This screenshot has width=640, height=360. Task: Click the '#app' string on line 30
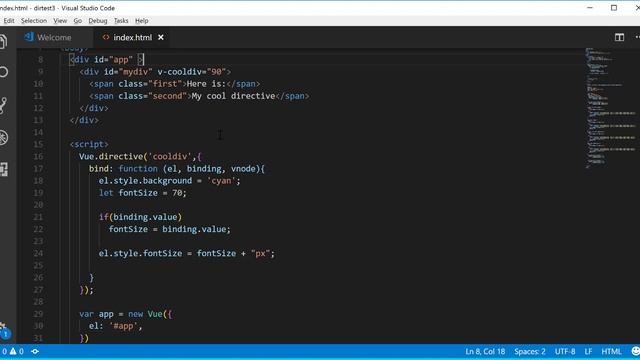pyautogui.click(x=124, y=326)
